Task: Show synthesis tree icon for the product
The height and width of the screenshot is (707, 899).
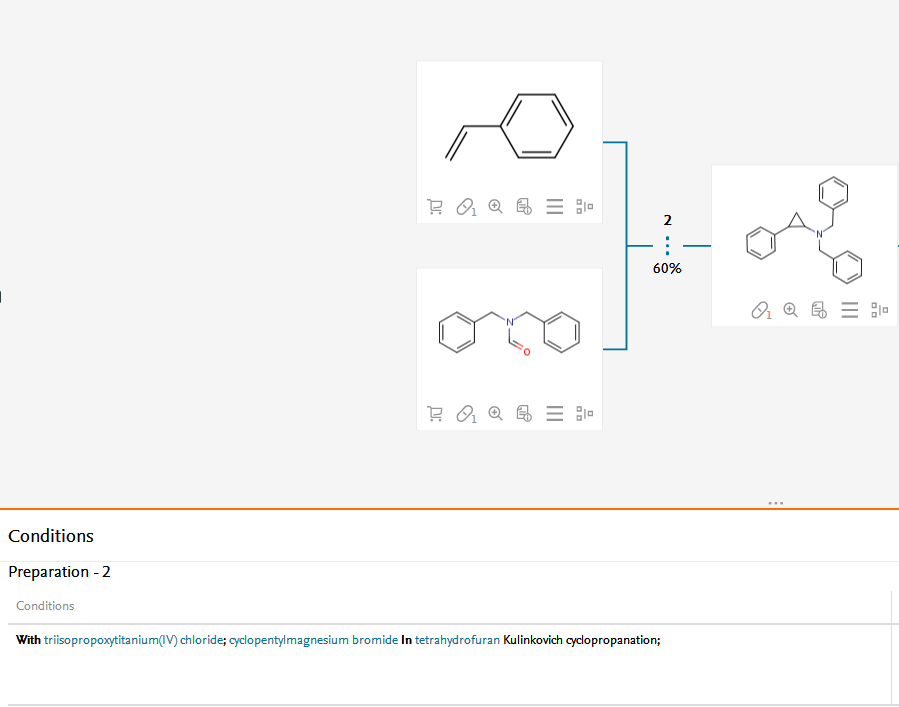Action: pos(880,310)
